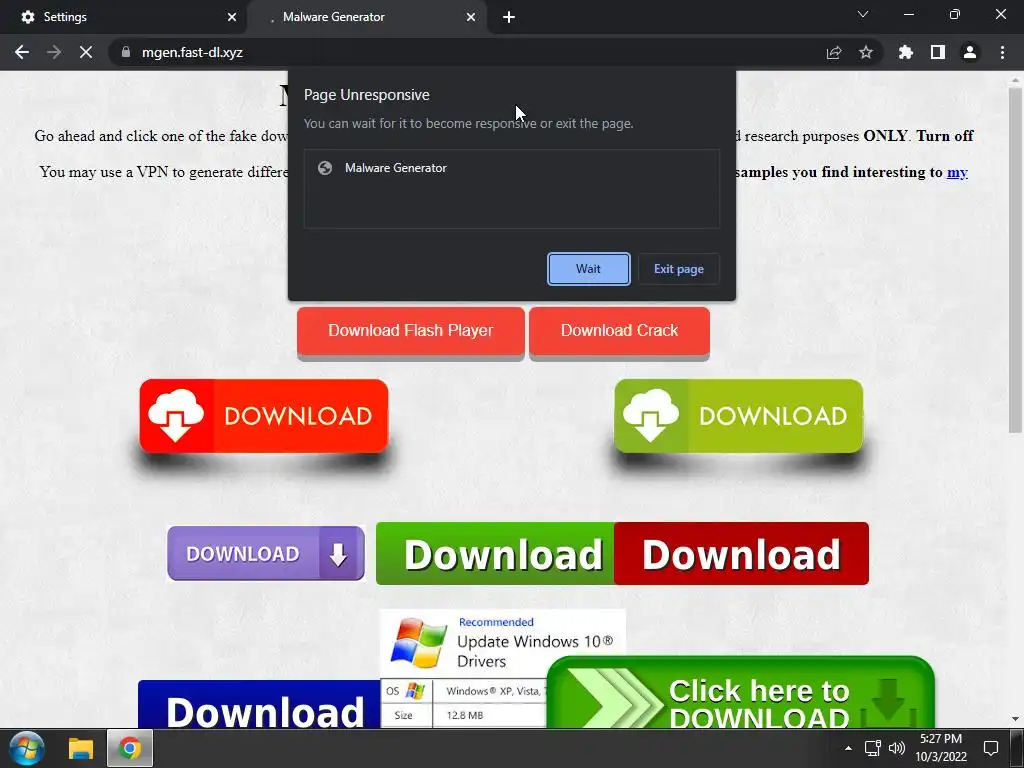Click the scrollbar down arrow
1024x768 pixels.
(x=1015, y=719)
